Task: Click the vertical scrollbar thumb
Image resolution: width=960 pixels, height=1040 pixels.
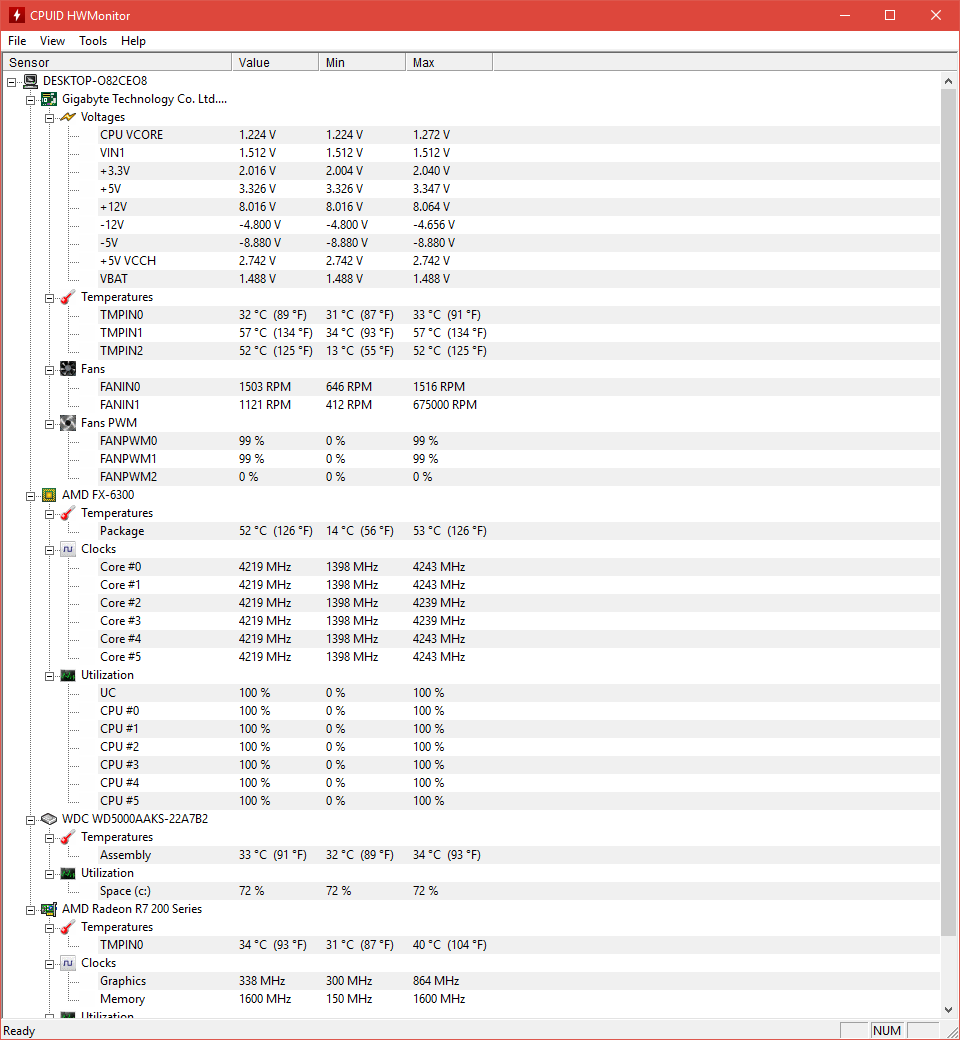Action: 948,512
